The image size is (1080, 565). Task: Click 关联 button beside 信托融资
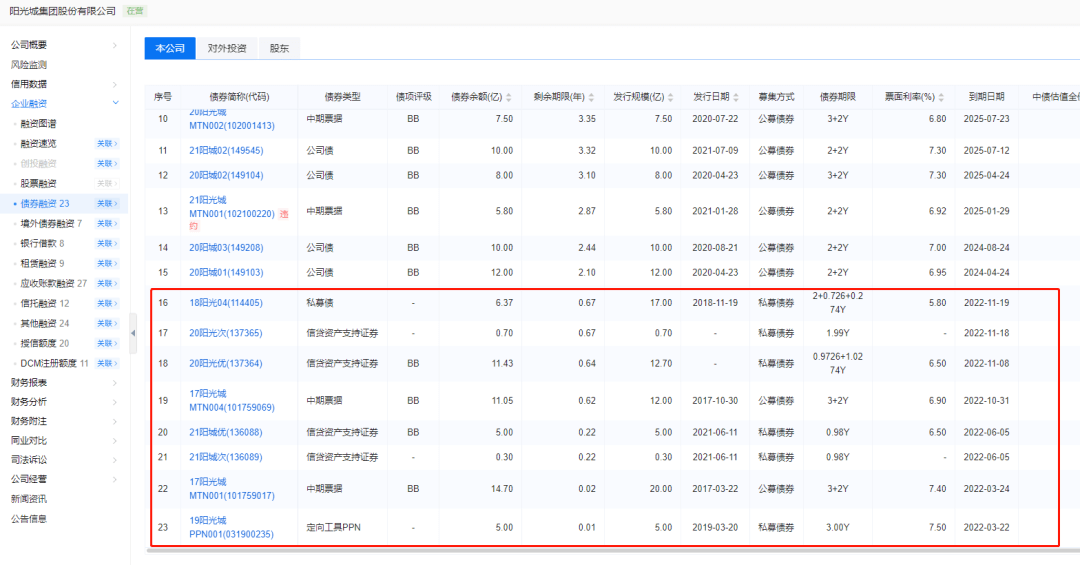[107, 304]
